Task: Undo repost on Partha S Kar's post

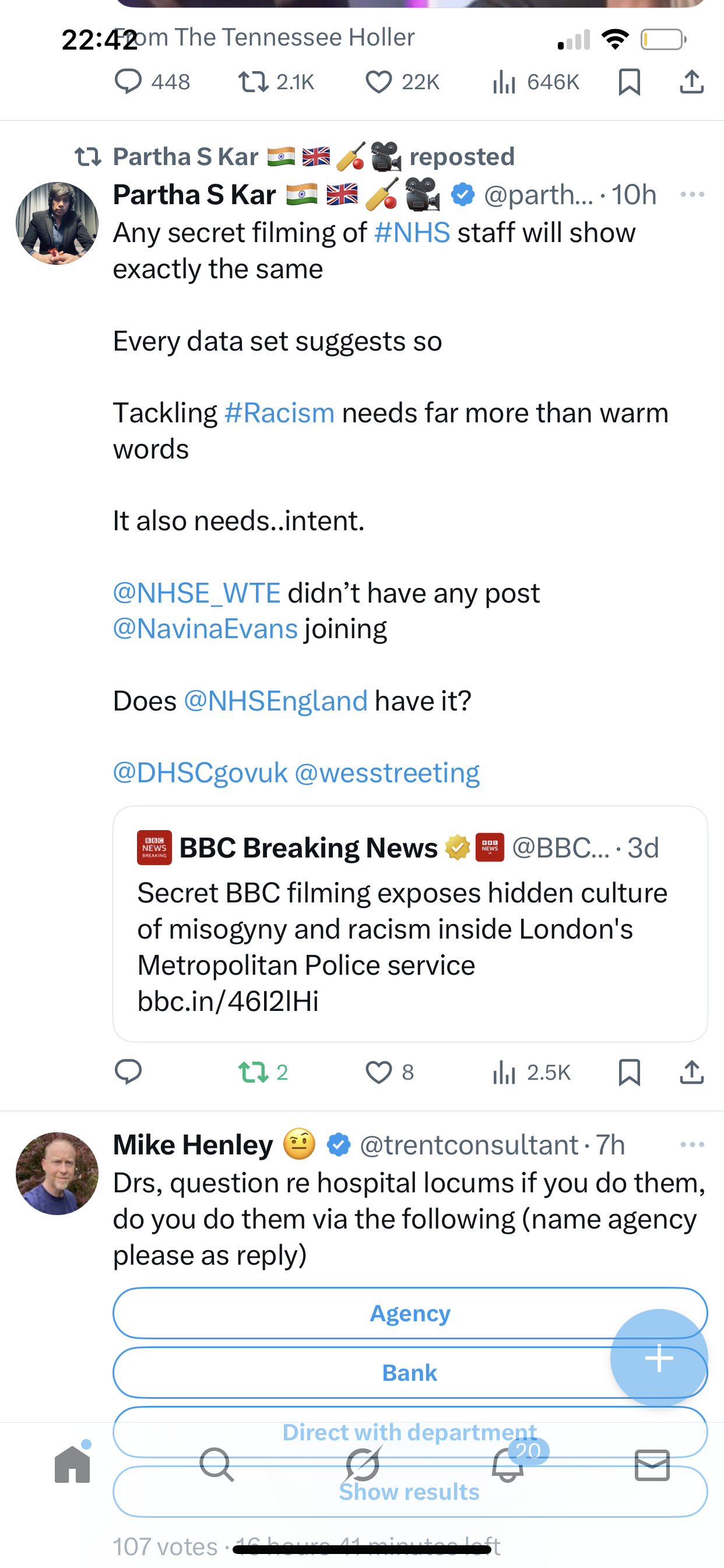Action: tap(254, 1073)
